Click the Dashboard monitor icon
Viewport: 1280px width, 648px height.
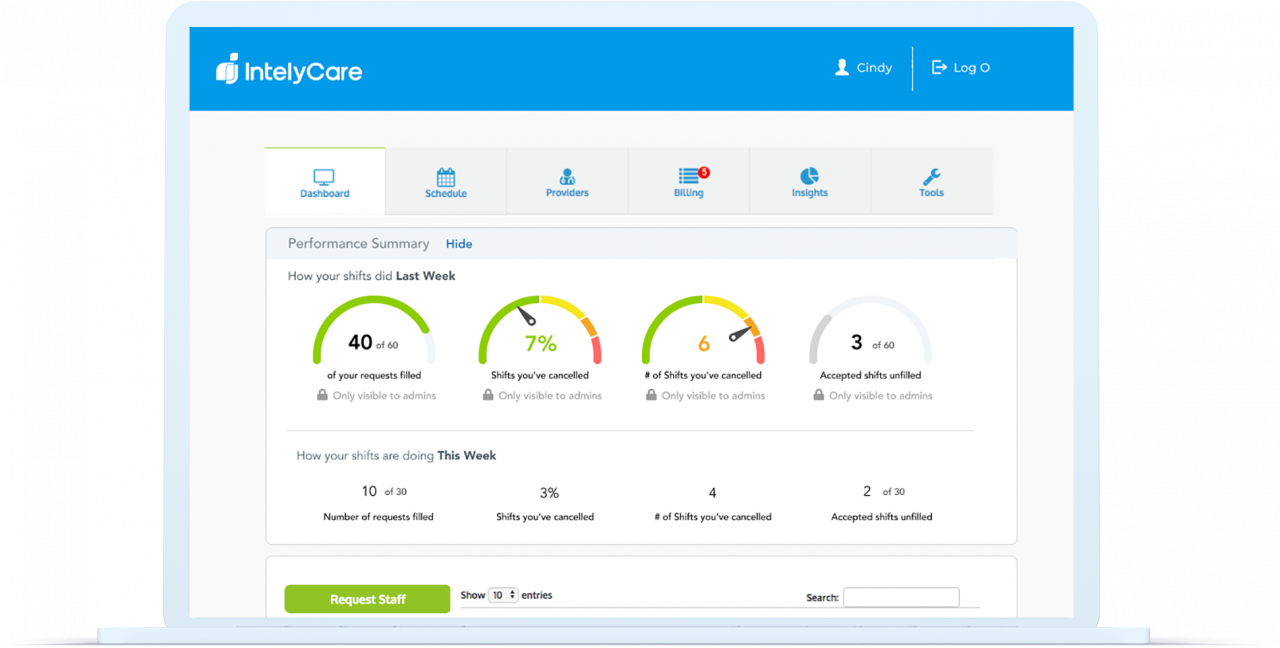(x=324, y=177)
